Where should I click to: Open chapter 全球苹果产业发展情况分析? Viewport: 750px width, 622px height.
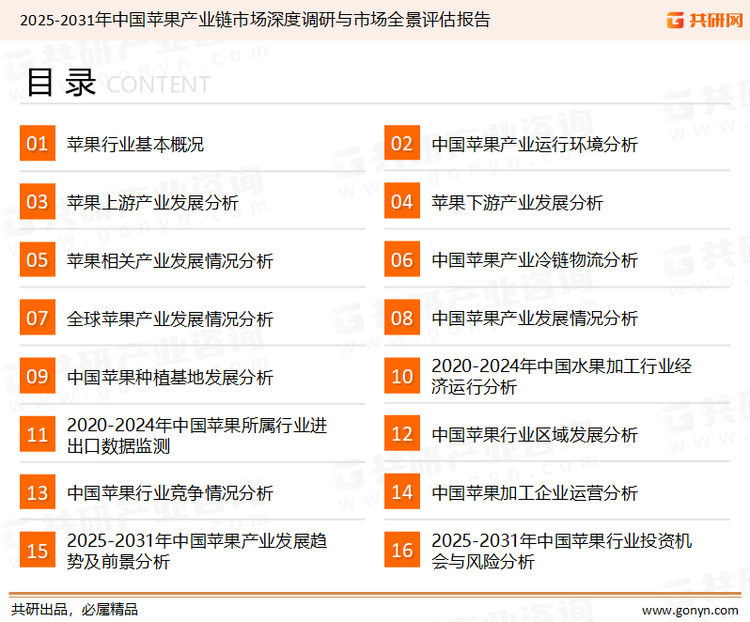point(170,319)
